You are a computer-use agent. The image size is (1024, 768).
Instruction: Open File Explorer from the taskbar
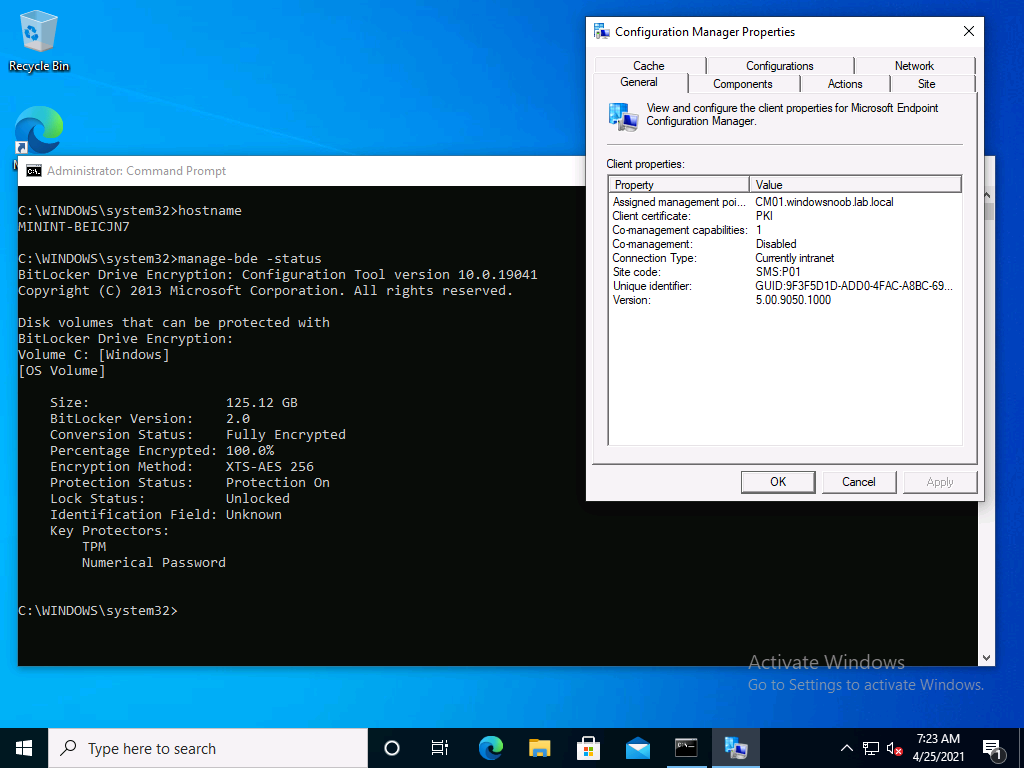(539, 748)
